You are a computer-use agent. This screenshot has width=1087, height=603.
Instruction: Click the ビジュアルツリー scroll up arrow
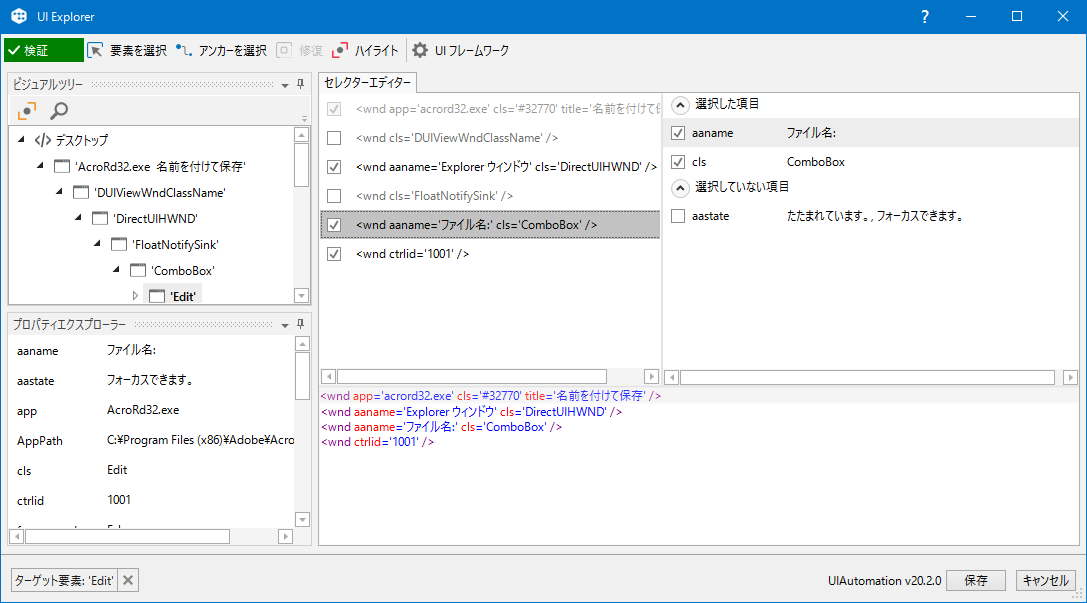point(302,135)
